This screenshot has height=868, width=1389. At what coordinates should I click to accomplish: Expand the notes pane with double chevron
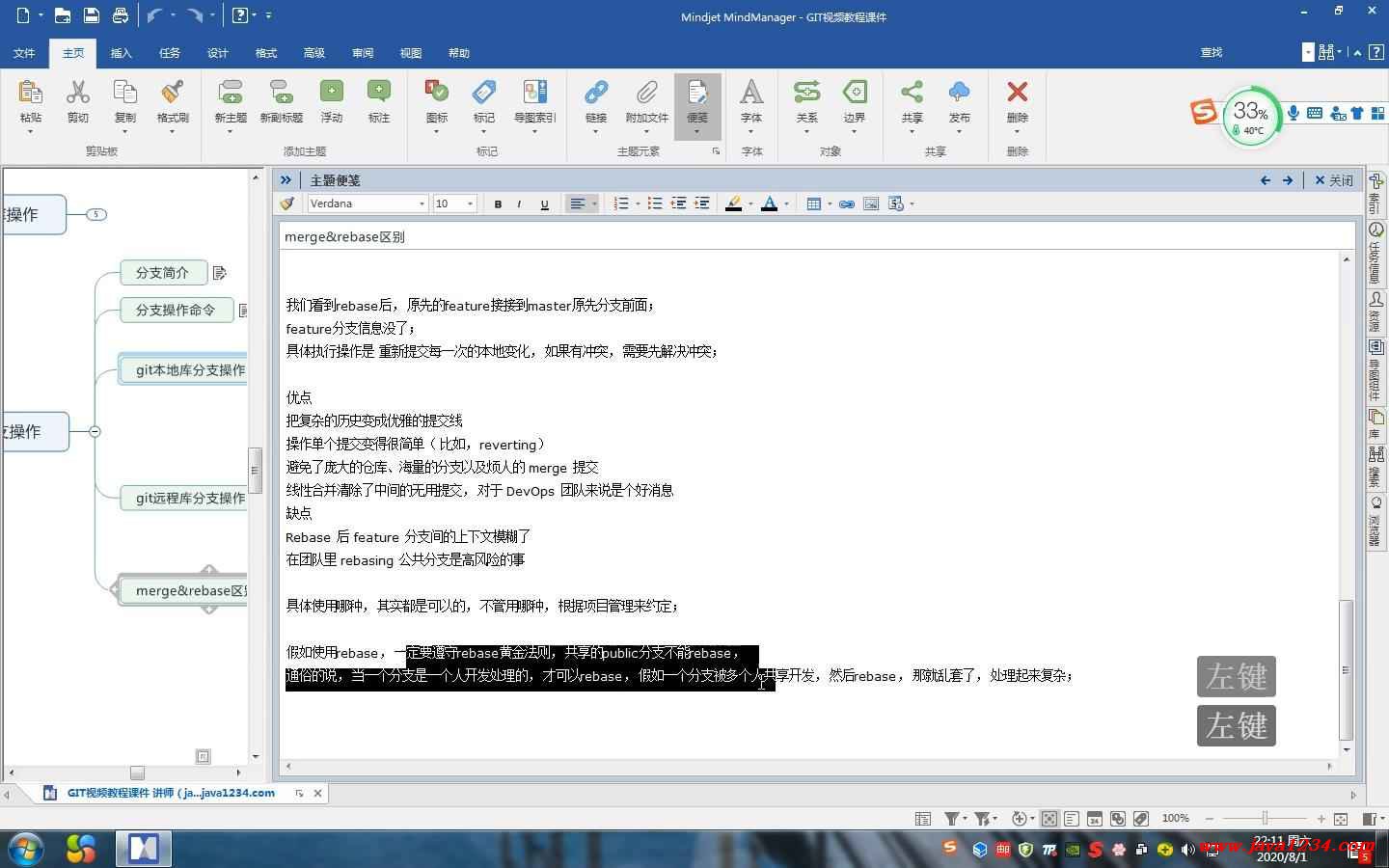point(286,179)
